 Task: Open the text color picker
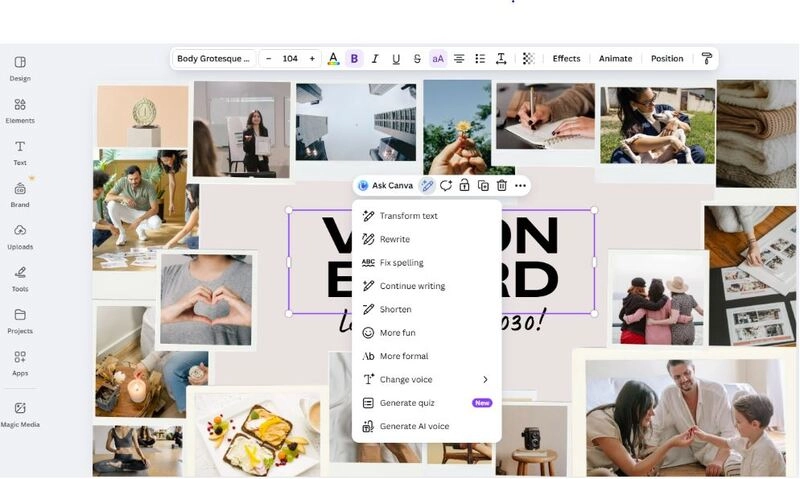(333, 59)
